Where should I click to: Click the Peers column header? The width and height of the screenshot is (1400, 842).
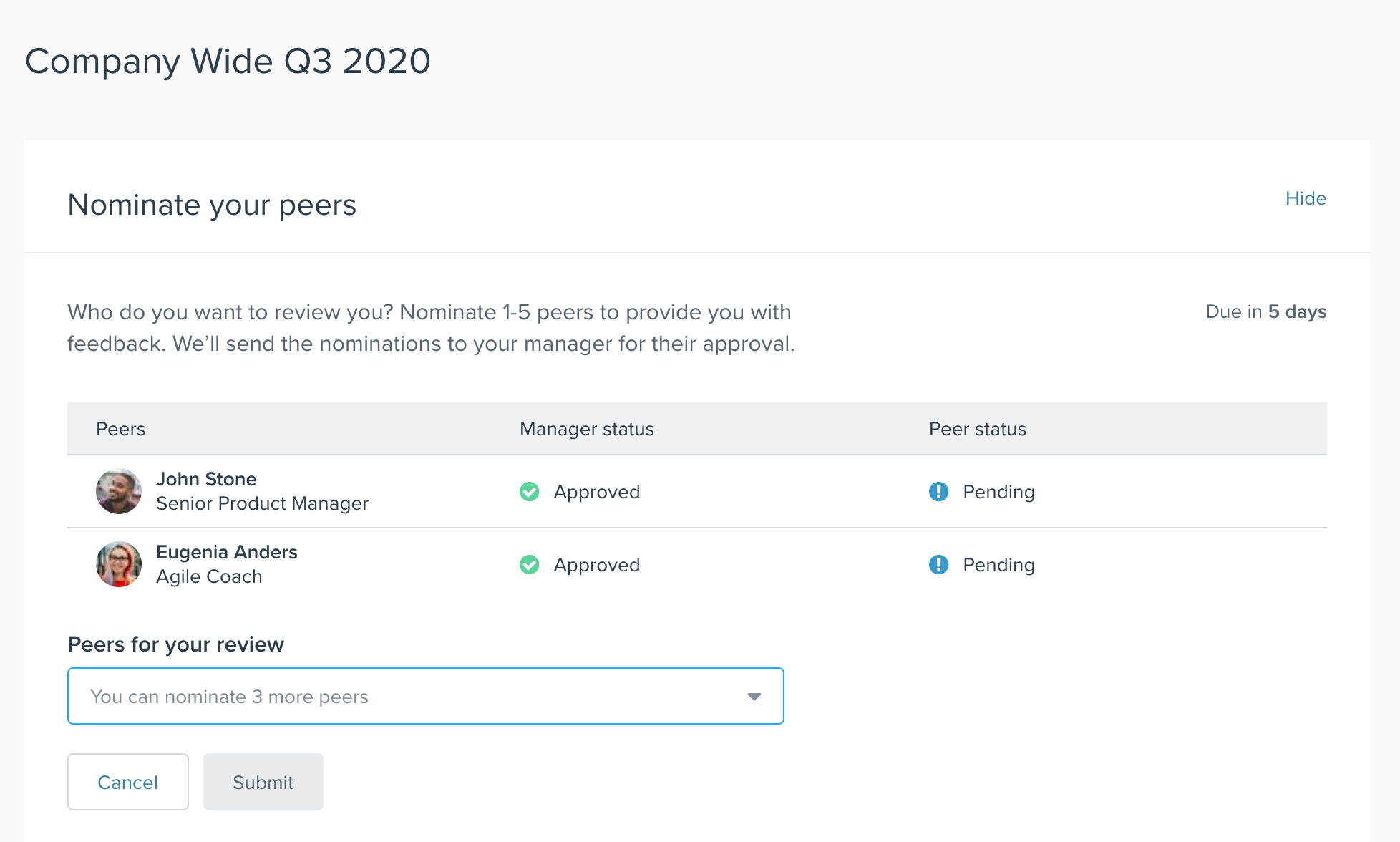pyautogui.click(x=120, y=429)
